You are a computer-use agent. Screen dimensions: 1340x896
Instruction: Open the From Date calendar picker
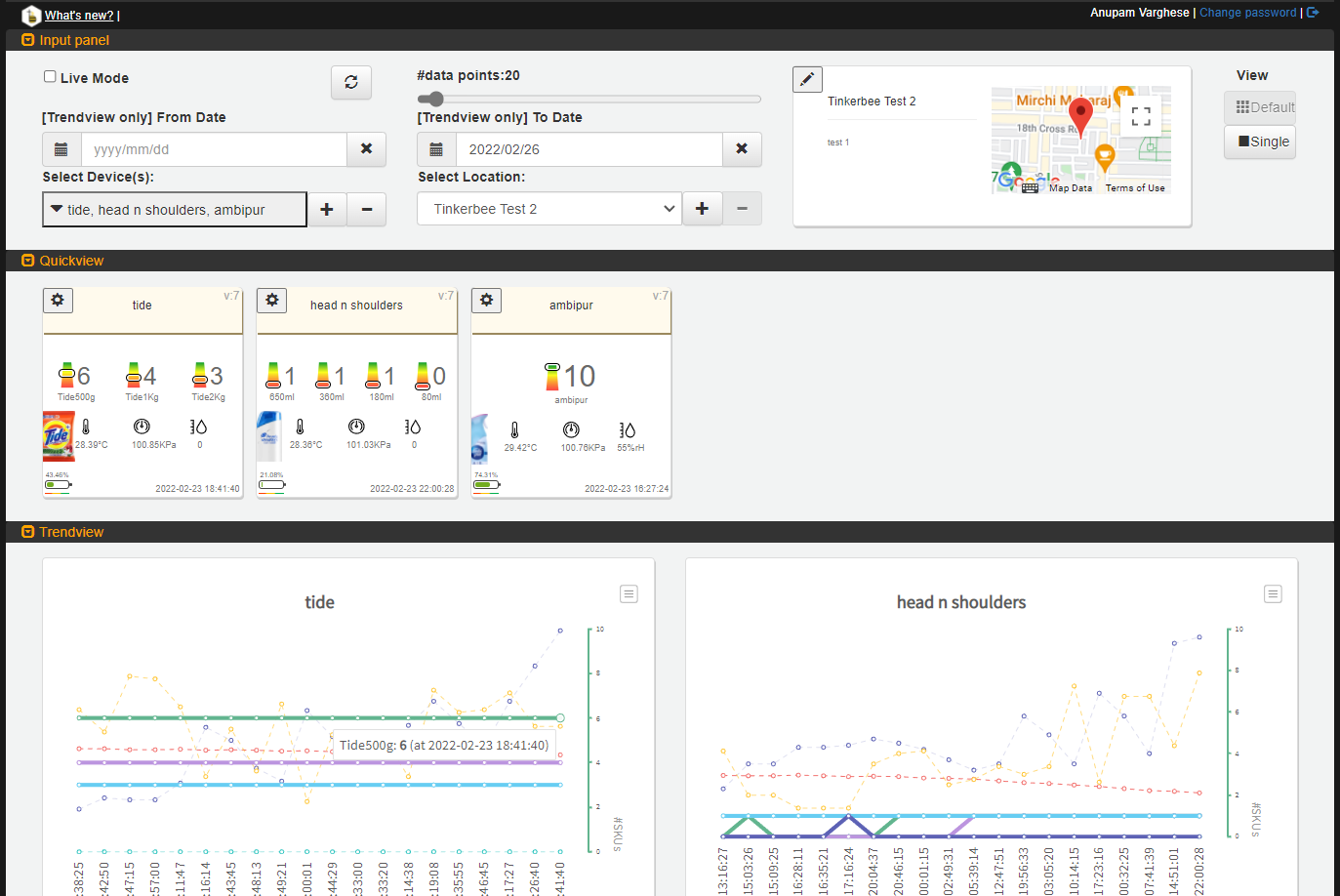(x=61, y=148)
